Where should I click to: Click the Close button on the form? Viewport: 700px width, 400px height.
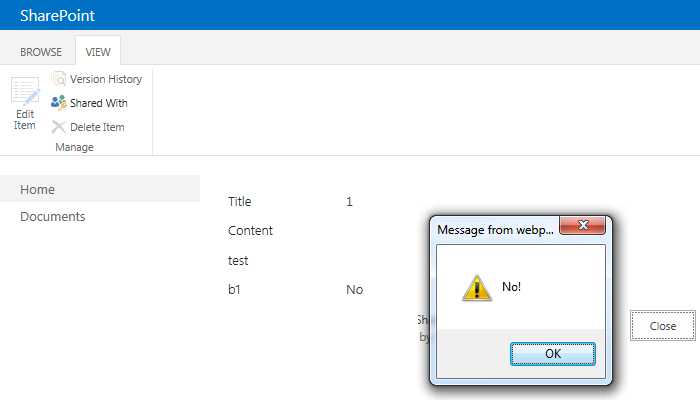[x=662, y=326]
